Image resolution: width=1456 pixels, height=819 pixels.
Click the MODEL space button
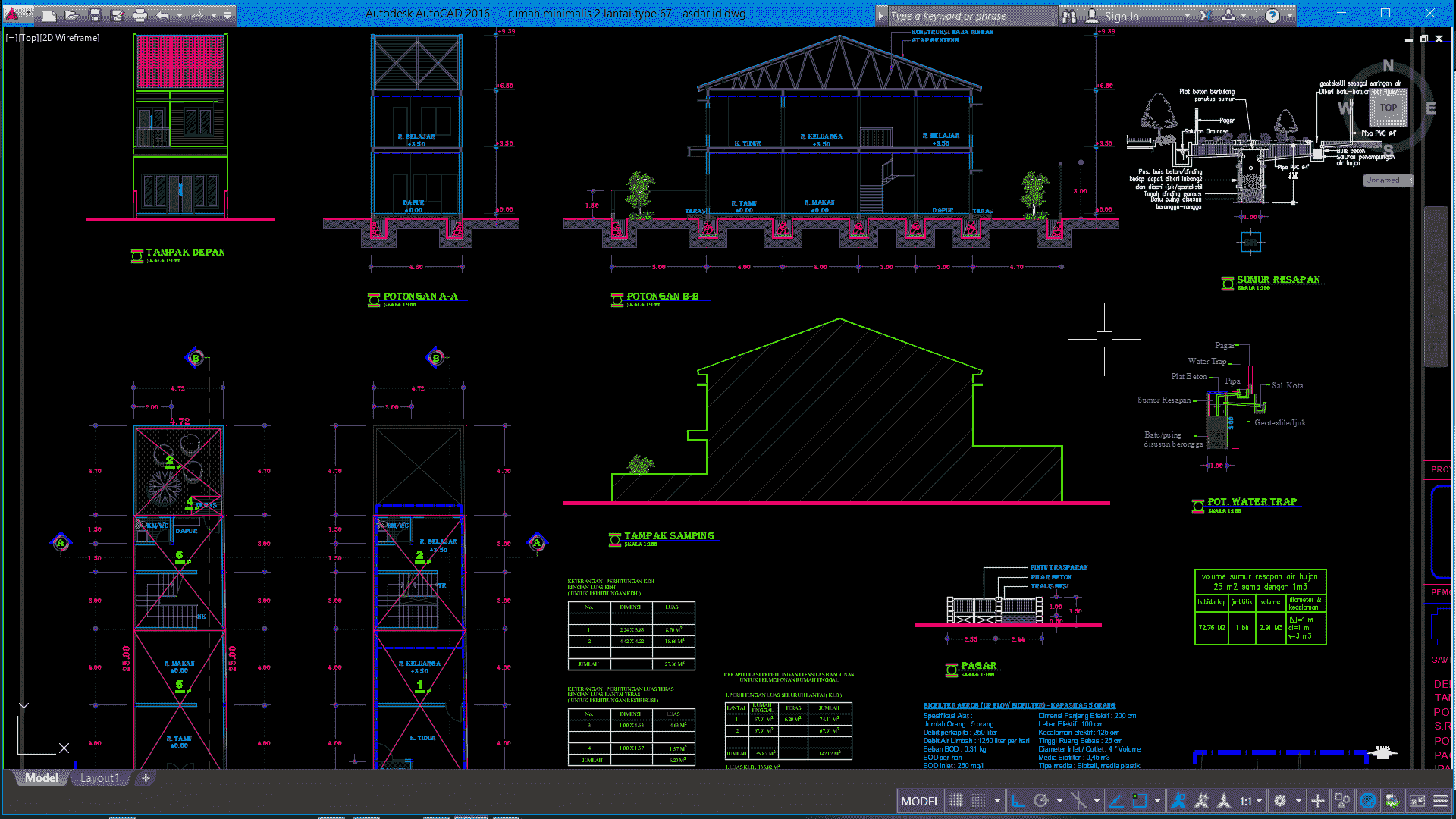click(920, 801)
